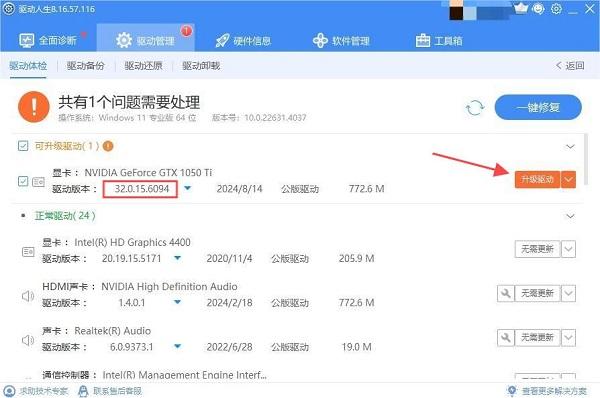The image size is (600, 398).
Task: Click the driver list vertical scrollbar
Action: click(586, 159)
